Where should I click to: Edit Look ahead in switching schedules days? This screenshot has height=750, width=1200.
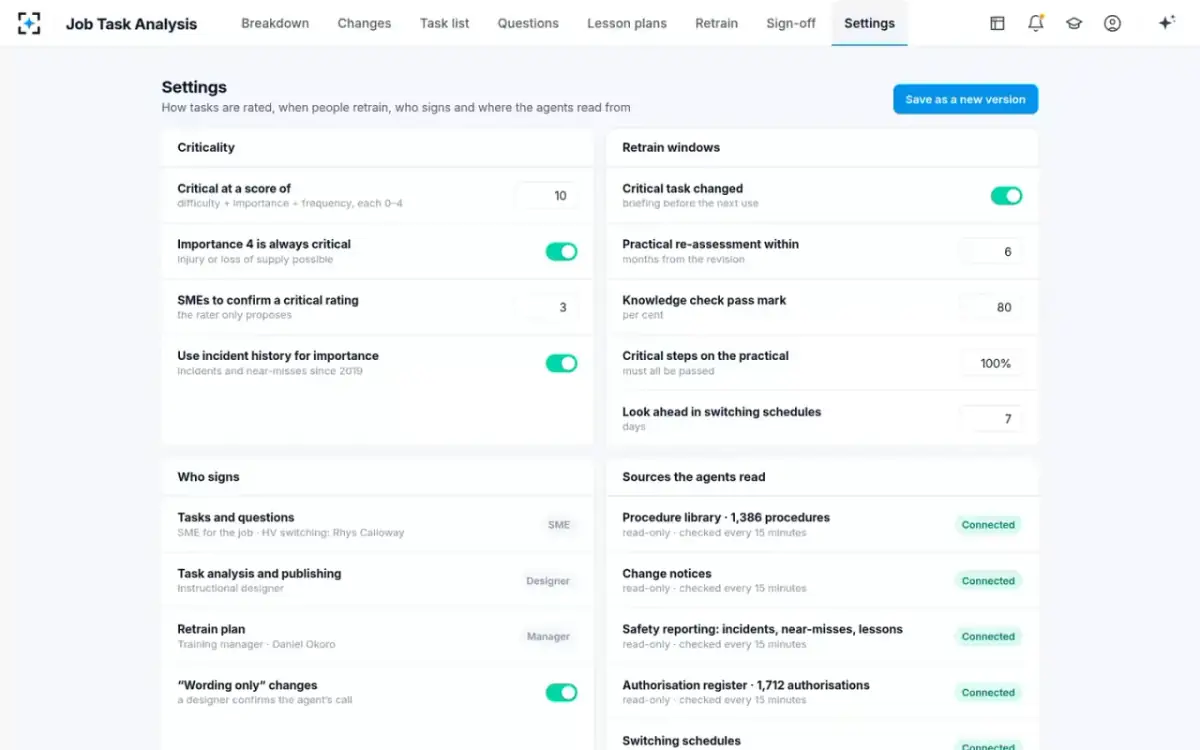pos(990,419)
